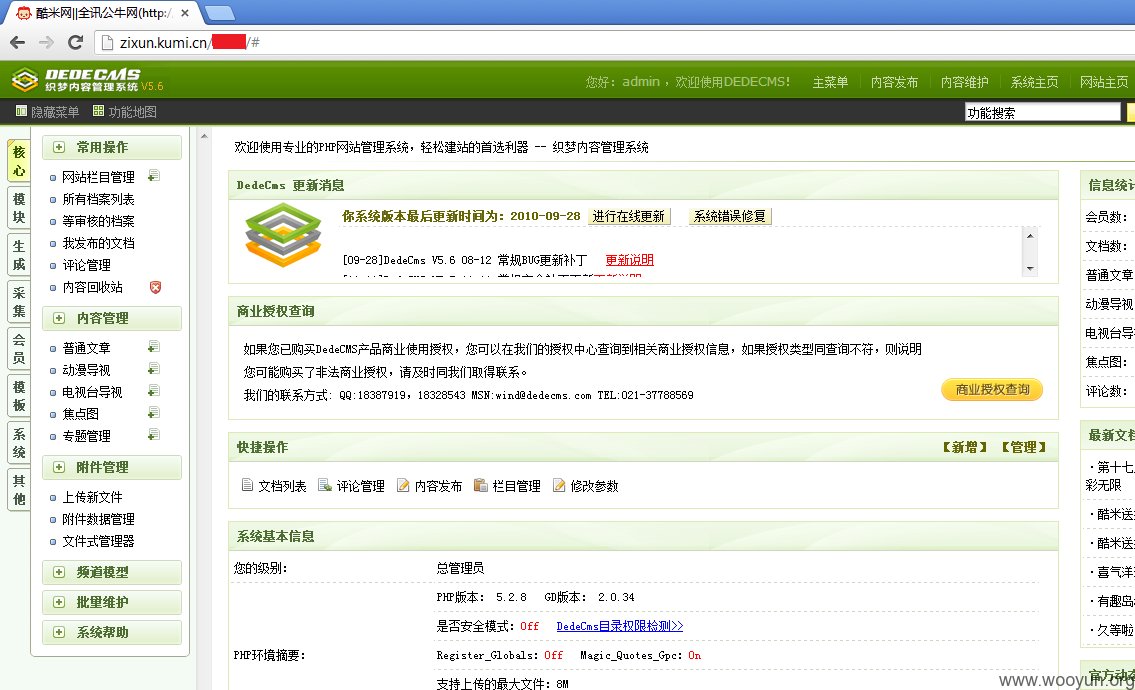Image resolution: width=1135 pixels, height=690 pixels.
Task: Open 文件式管理器 in sidebar
Action: coord(98,541)
